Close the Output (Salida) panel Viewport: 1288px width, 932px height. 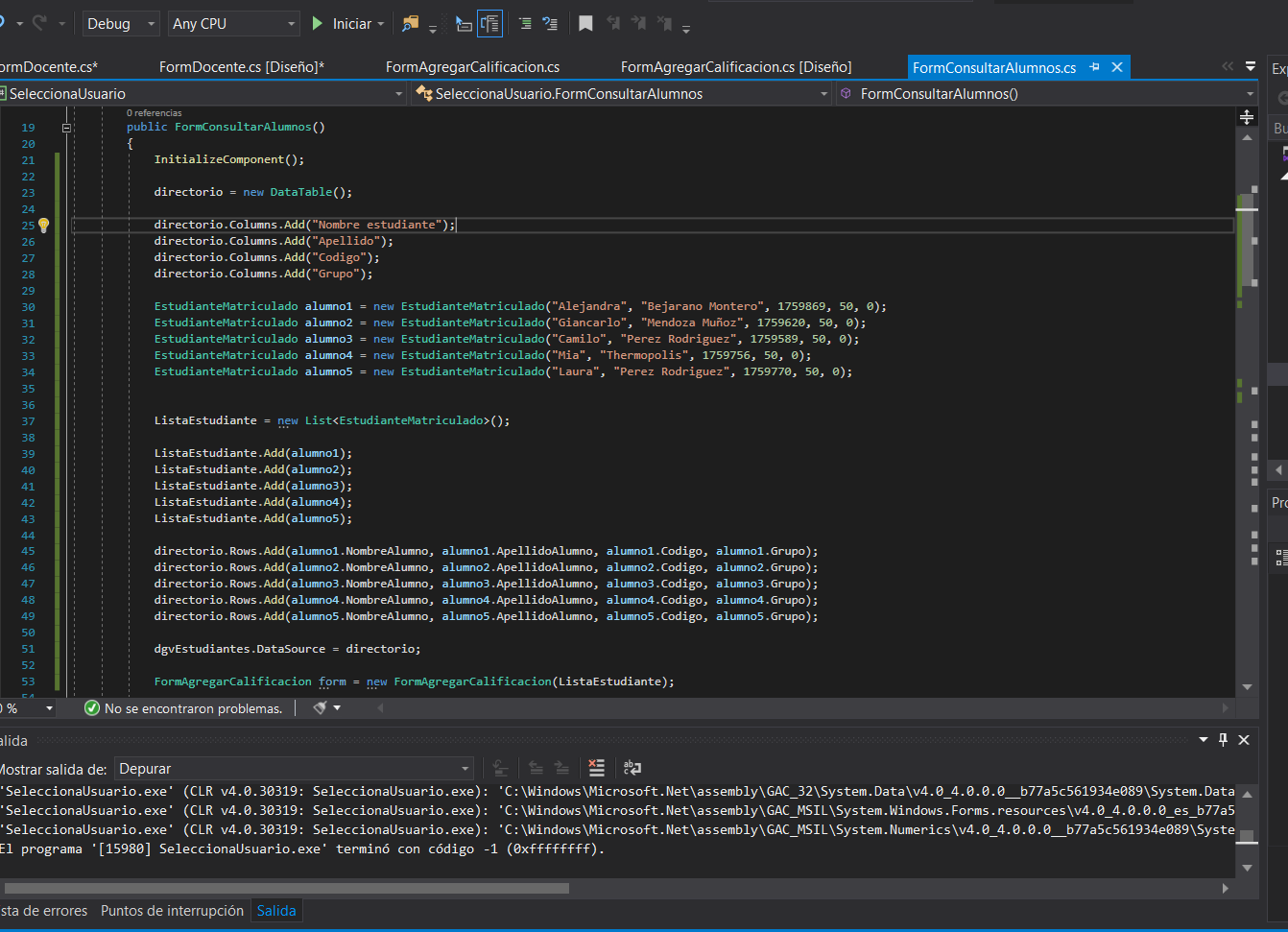click(x=1244, y=739)
